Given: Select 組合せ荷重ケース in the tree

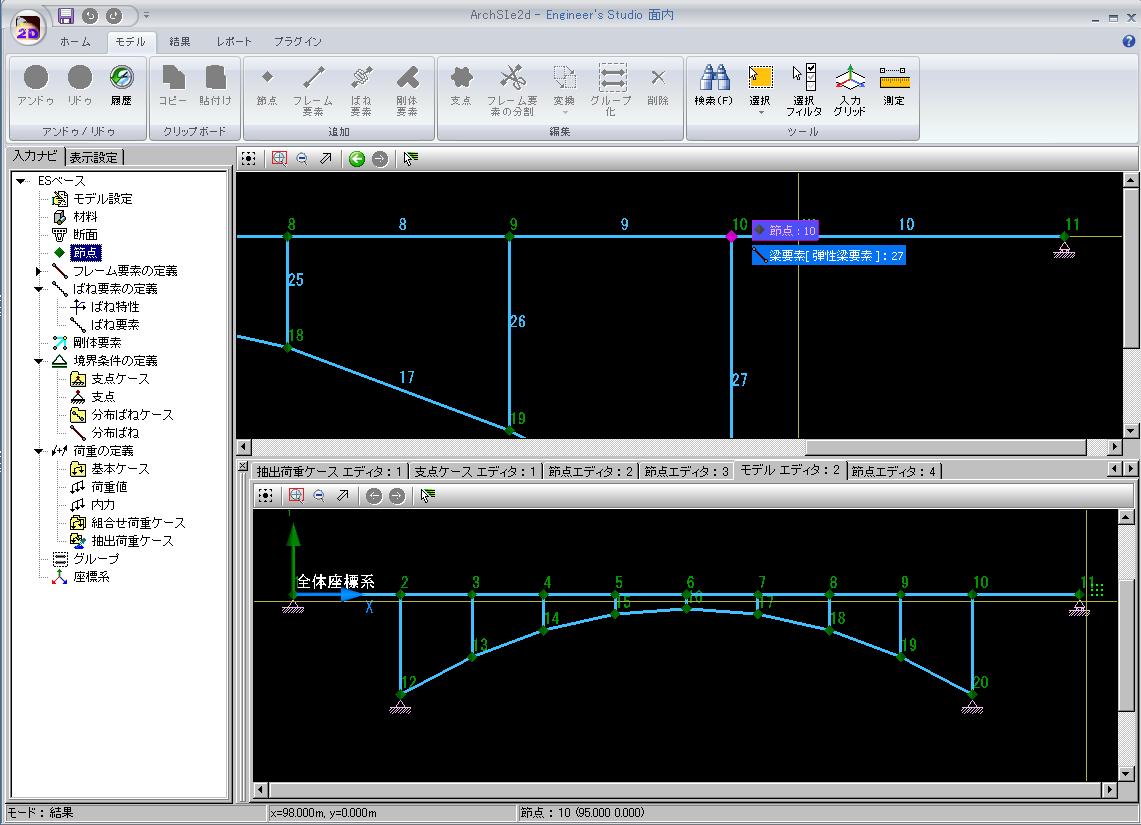Looking at the screenshot, I should tap(138, 522).
